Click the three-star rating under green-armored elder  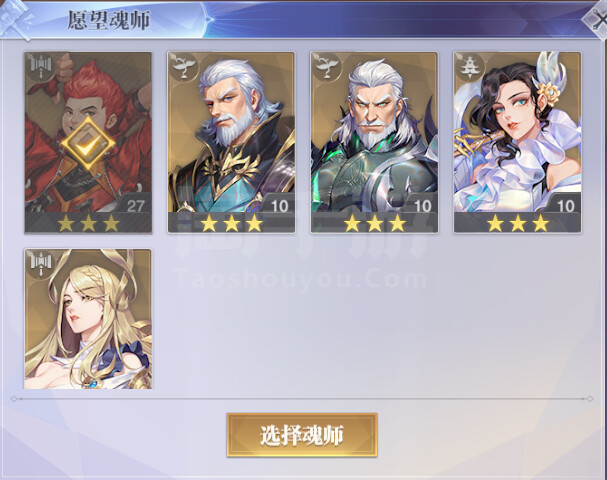(374, 223)
